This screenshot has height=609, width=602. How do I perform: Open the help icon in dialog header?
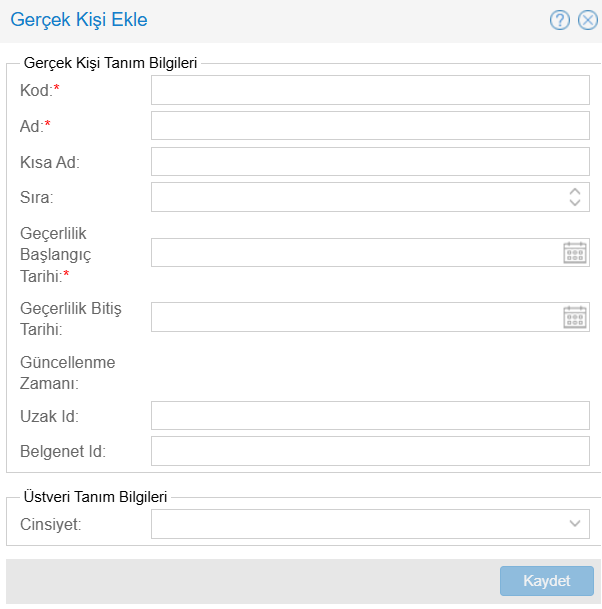pyautogui.click(x=560, y=20)
